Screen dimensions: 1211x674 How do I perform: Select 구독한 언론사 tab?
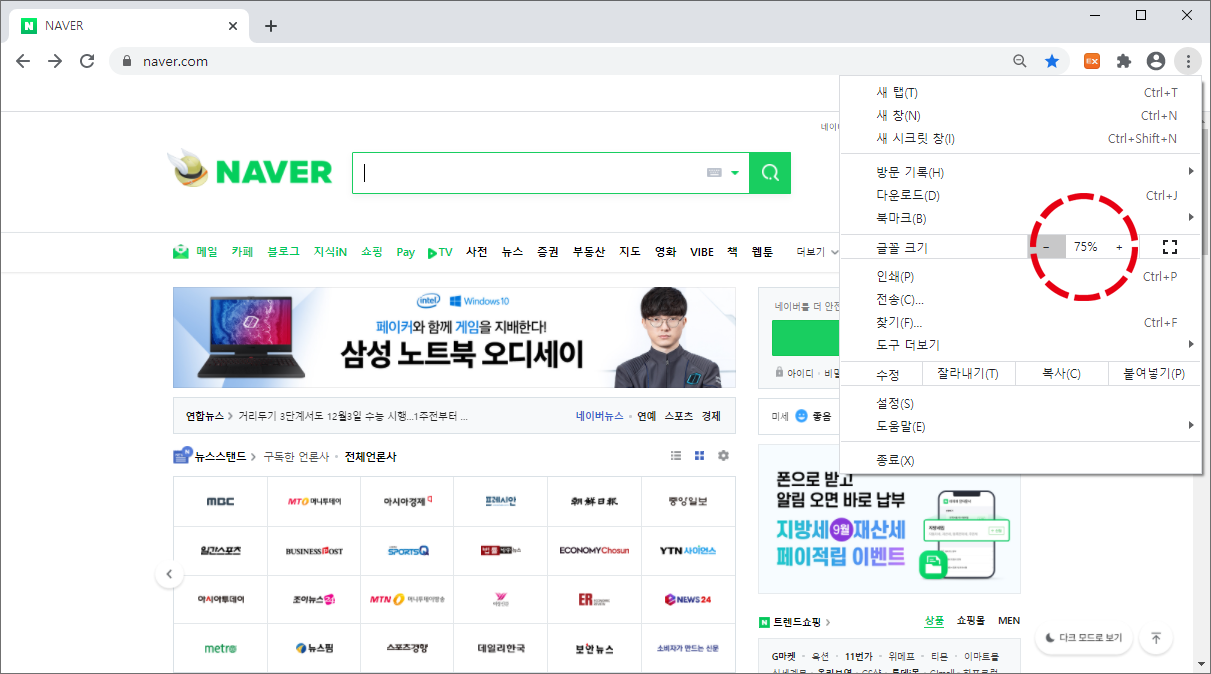[296, 456]
